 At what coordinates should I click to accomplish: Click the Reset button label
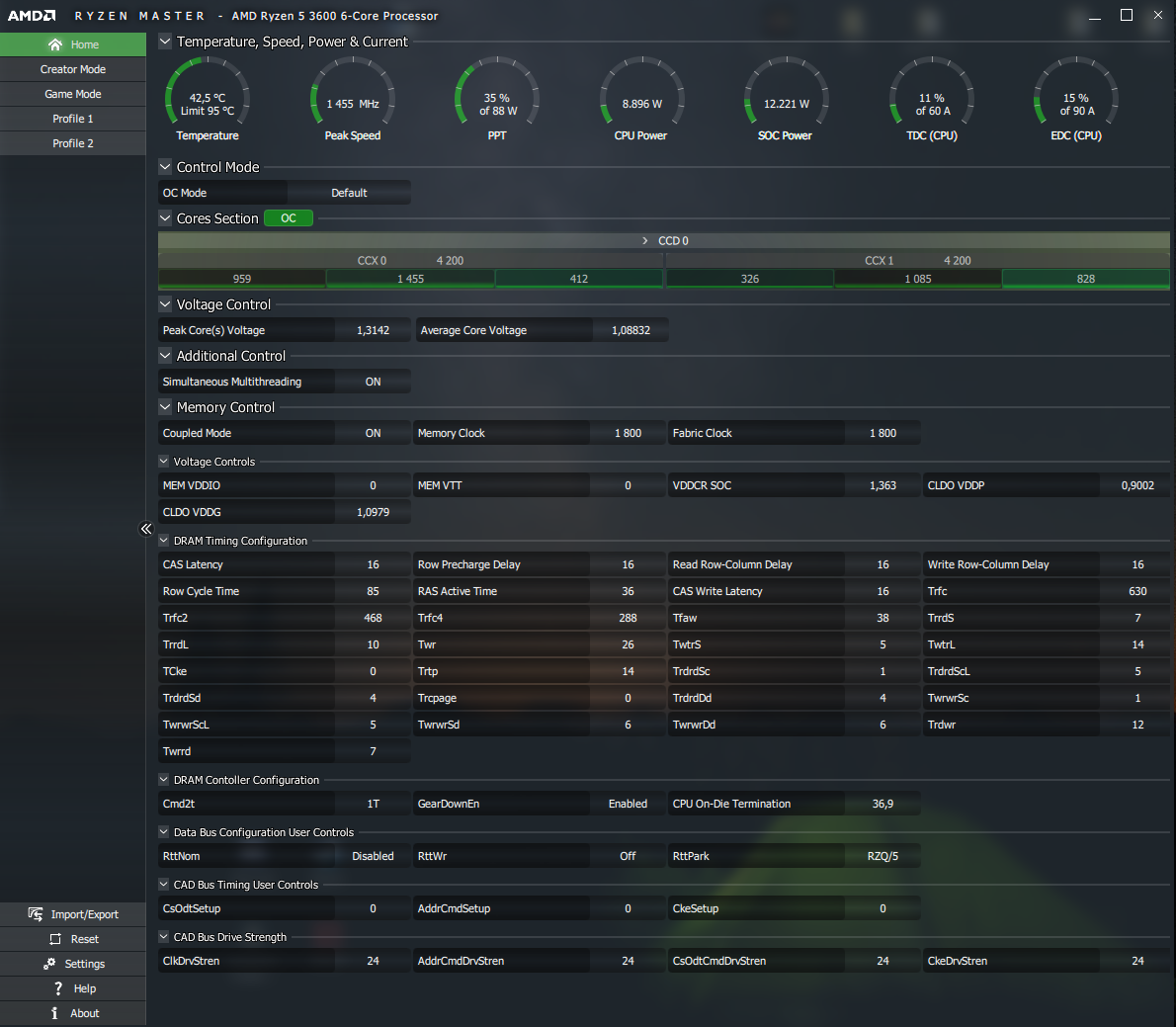(85, 938)
